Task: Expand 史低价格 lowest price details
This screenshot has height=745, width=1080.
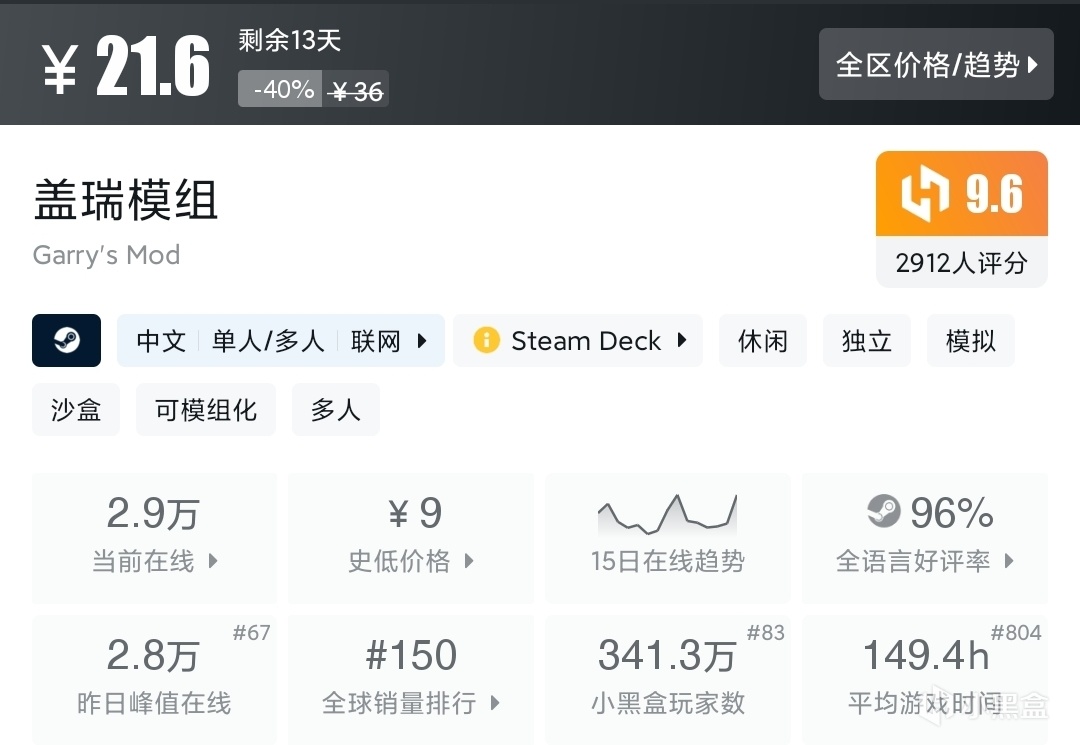Action: 469,561
